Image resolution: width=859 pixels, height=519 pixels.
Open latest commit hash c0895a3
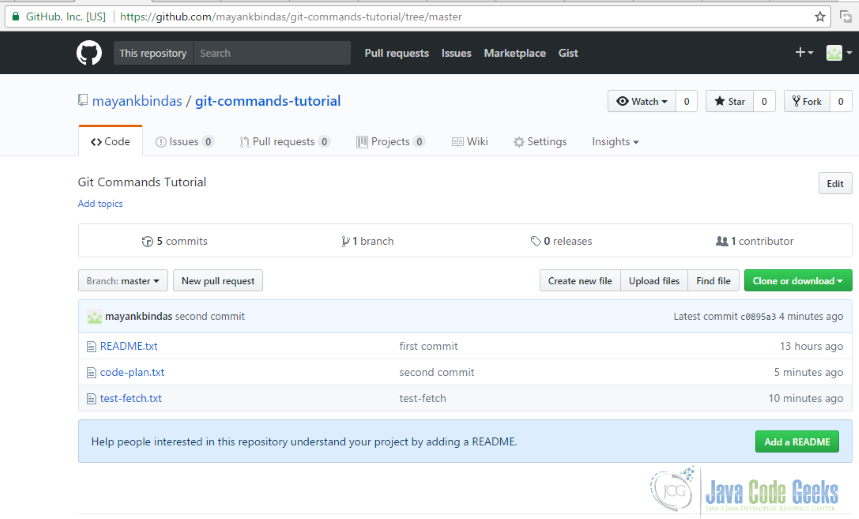[x=758, y=317]
